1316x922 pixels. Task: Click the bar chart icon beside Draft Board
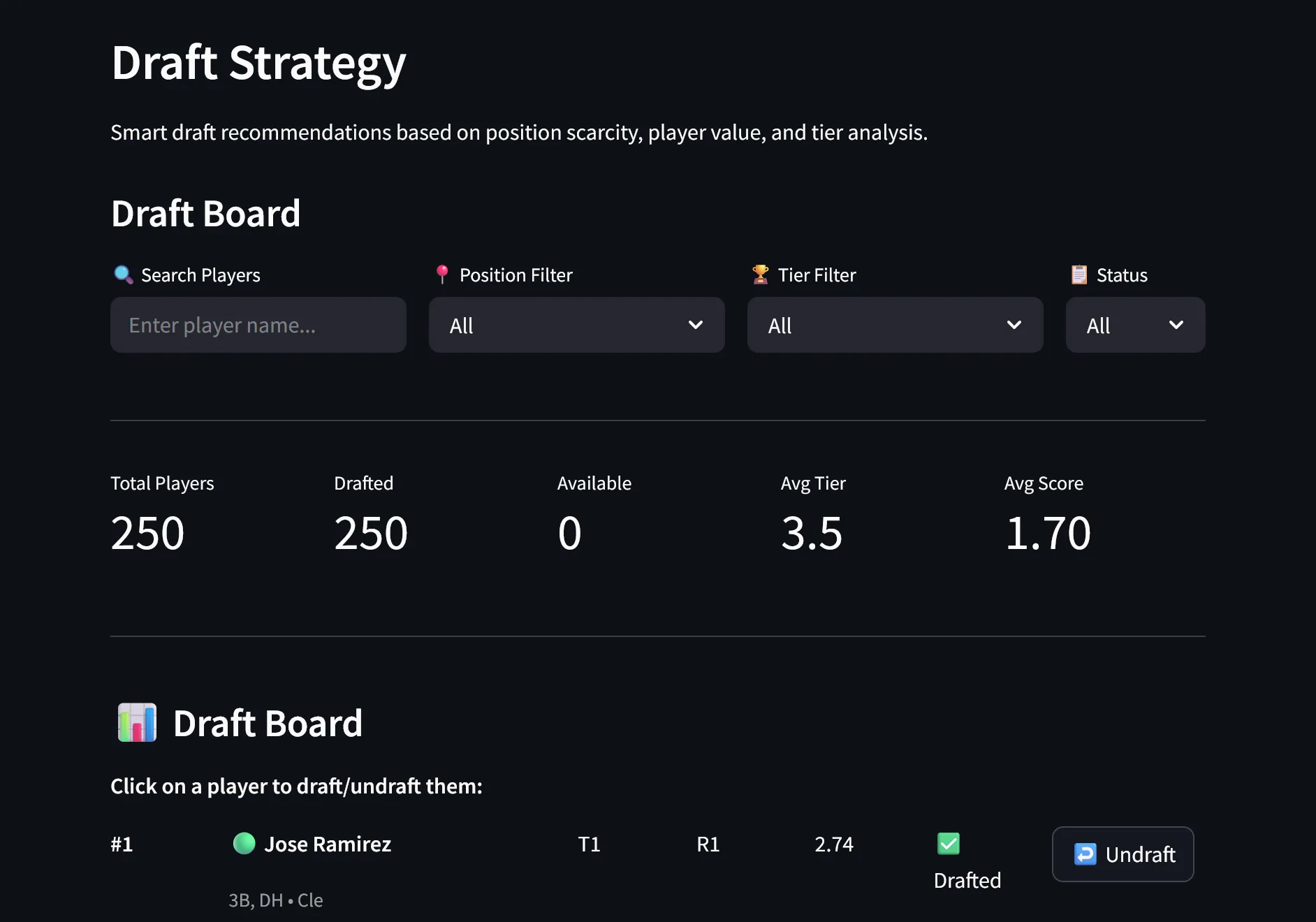[136, 723]
